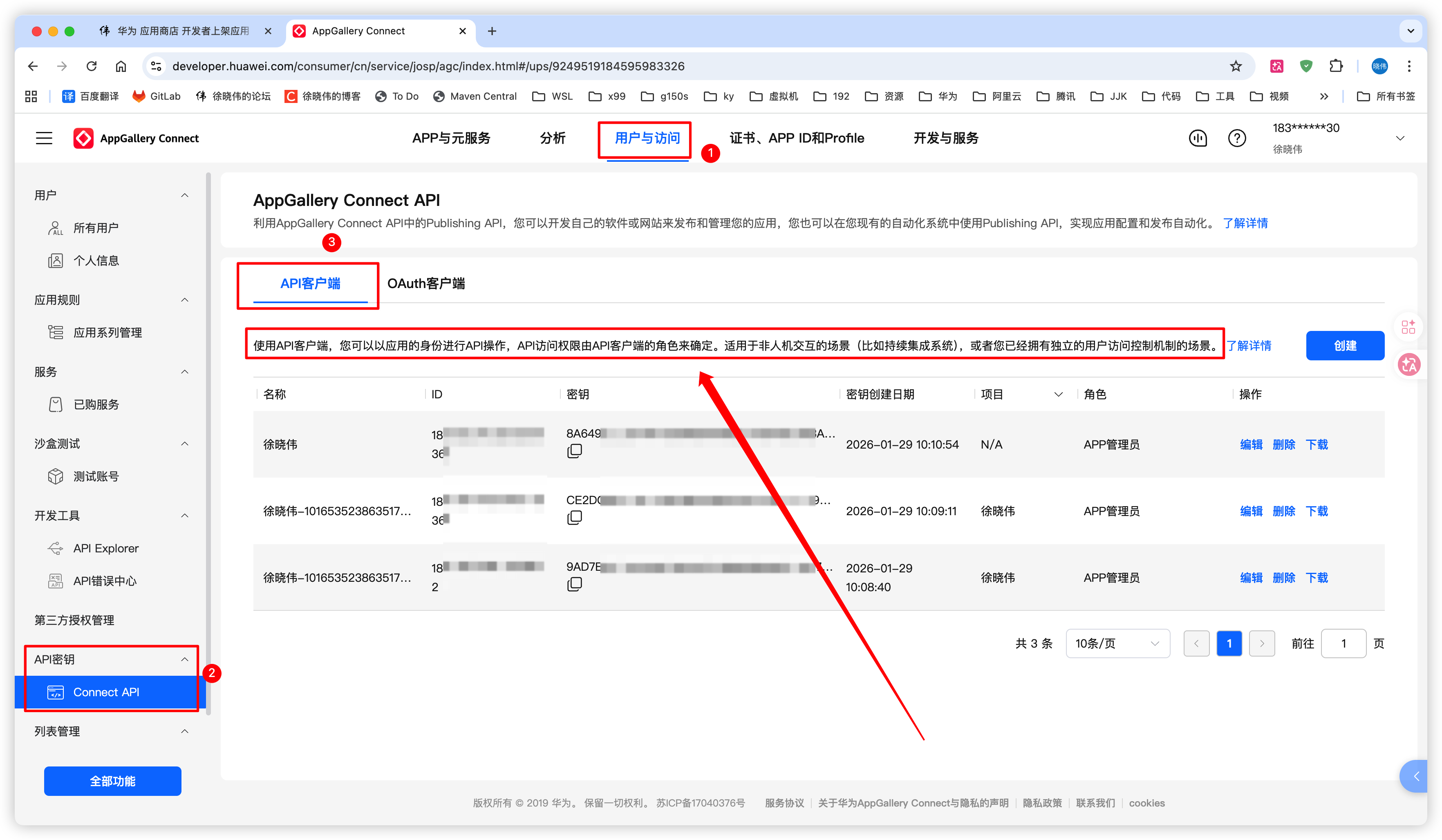The width and height of the screenshot is (1442, 840).
Task: Expand the account dropdown for 183******30
Action: pos(1399,138)
